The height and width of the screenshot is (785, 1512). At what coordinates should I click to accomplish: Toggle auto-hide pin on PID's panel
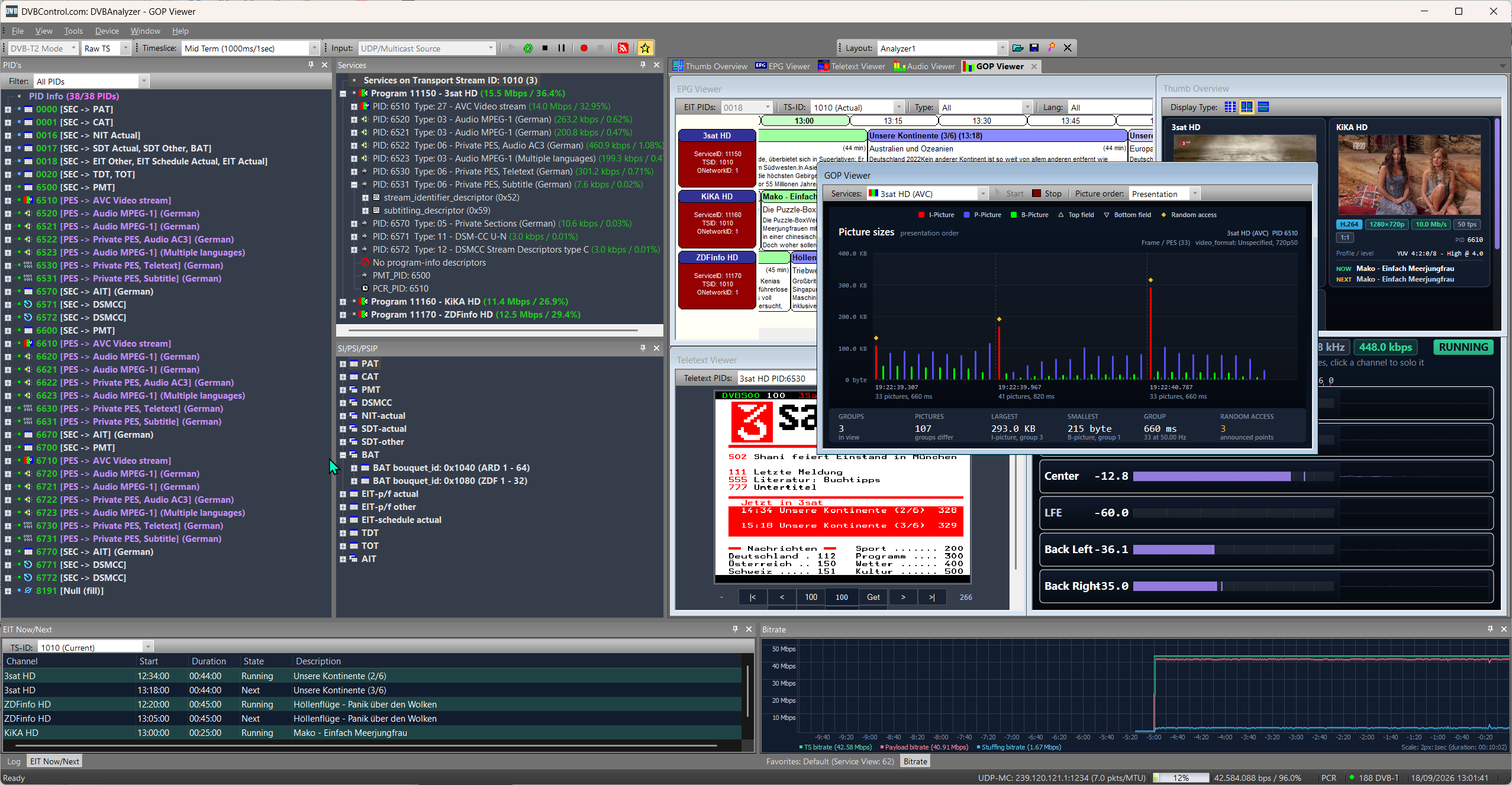(x=311, y=65)
